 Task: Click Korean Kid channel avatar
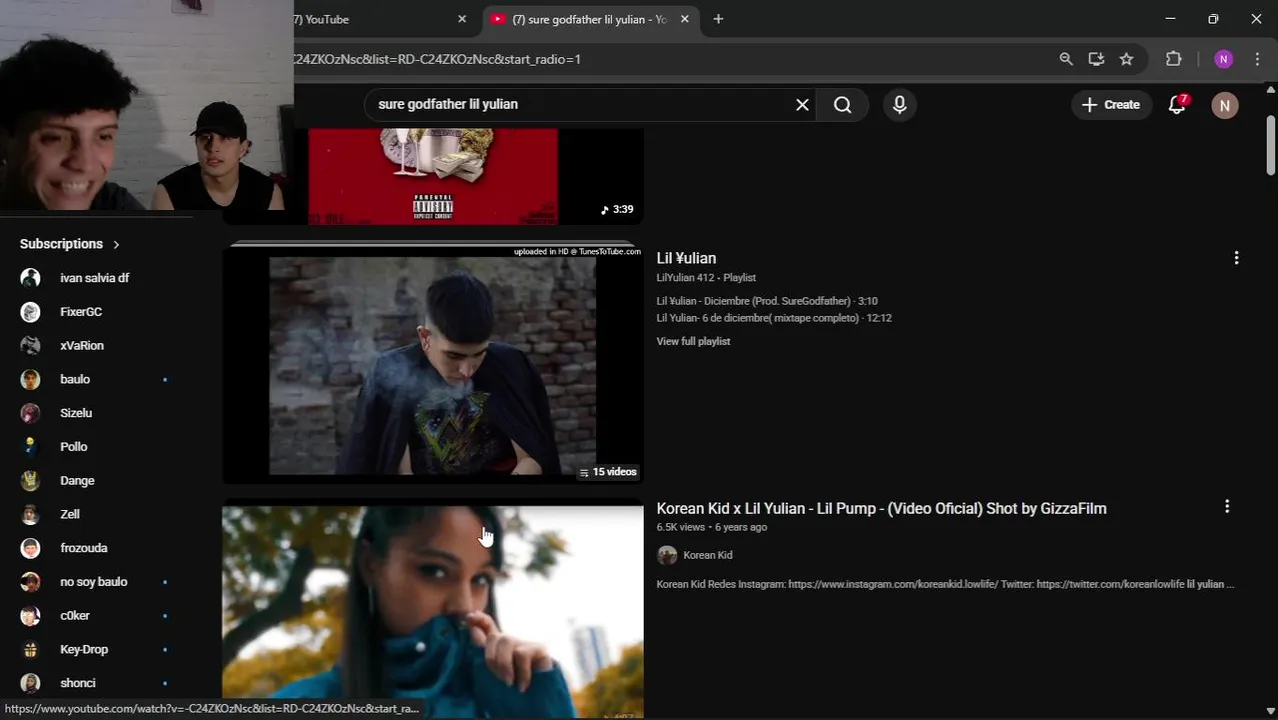667,555
